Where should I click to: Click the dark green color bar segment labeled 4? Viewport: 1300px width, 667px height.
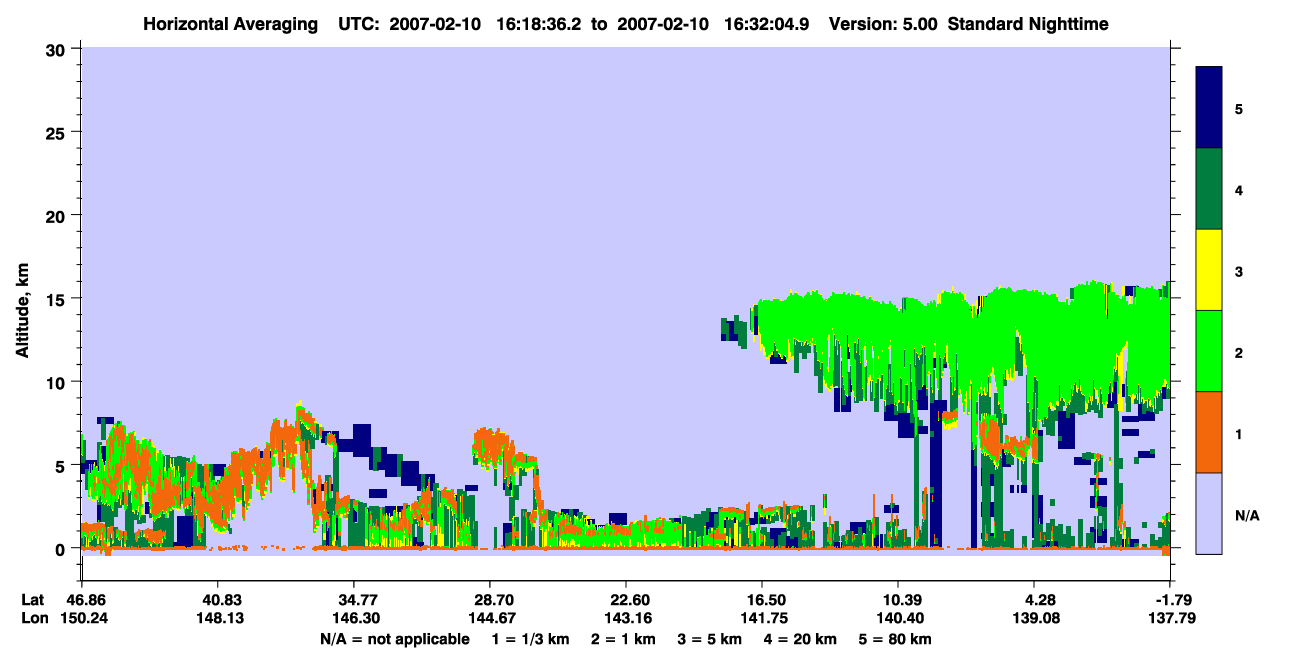pyautogui.click(x=1210, y=189)
